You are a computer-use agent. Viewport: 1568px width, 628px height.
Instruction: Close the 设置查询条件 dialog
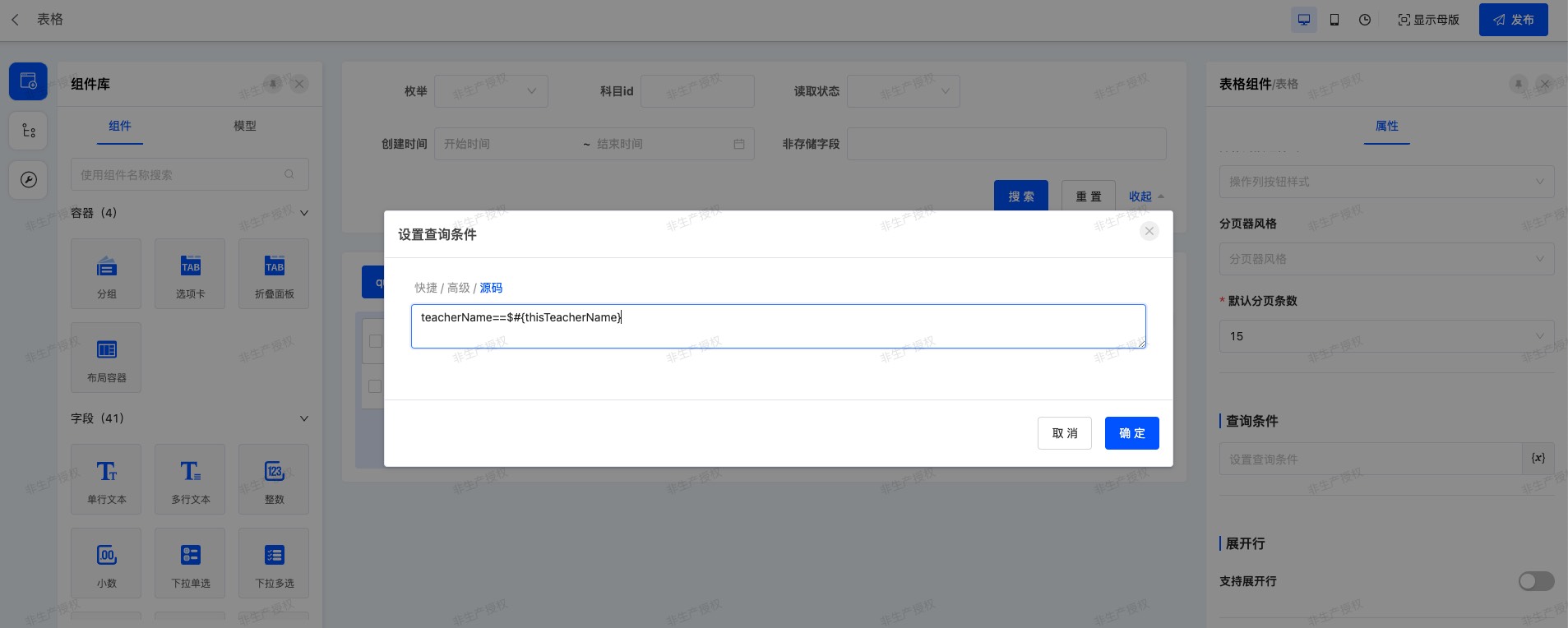pyautogui.click(x=1149, y=231)
